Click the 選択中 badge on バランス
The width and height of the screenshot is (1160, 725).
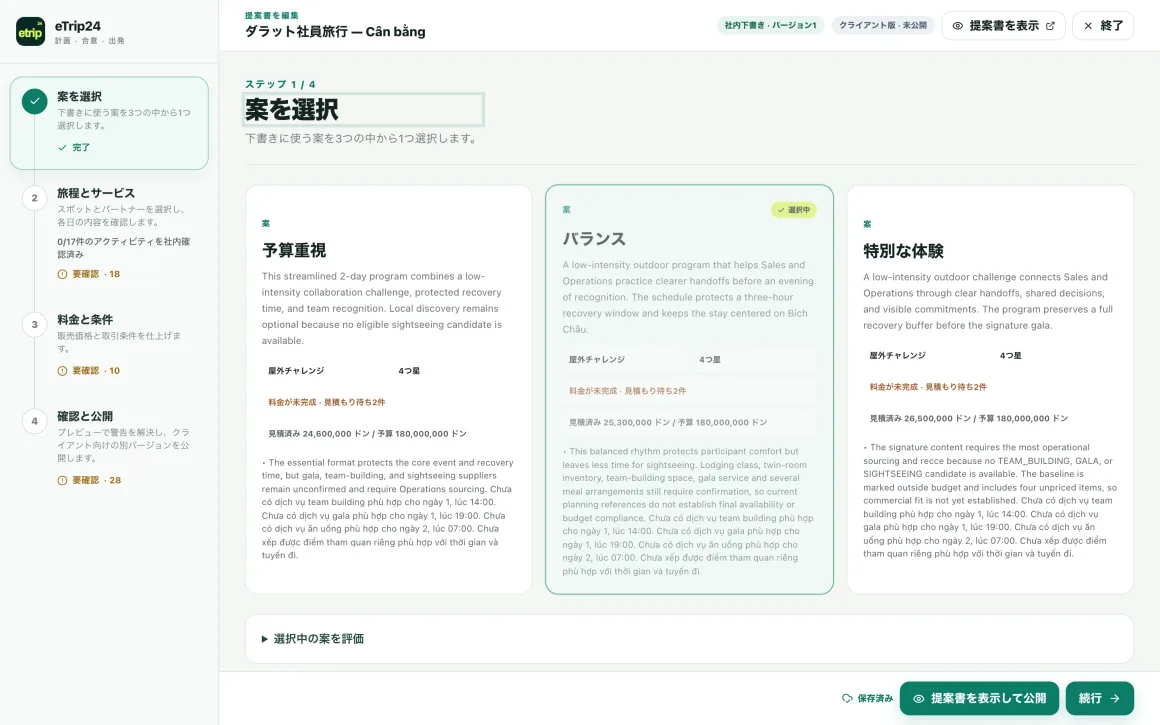(793, 210)
